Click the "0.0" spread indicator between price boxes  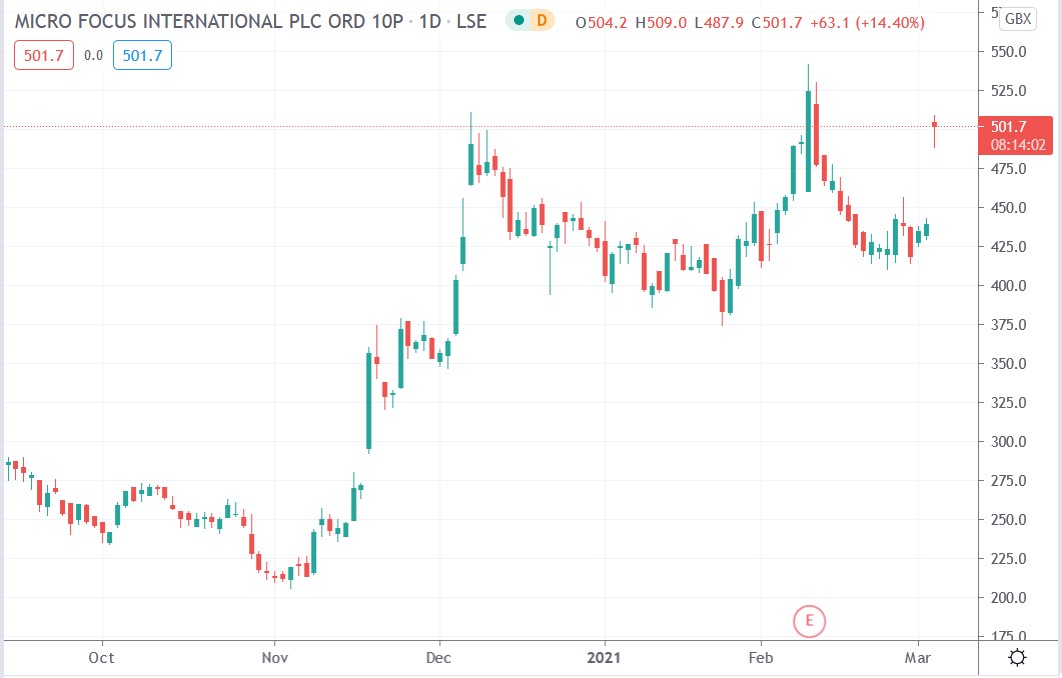[91, 55]
